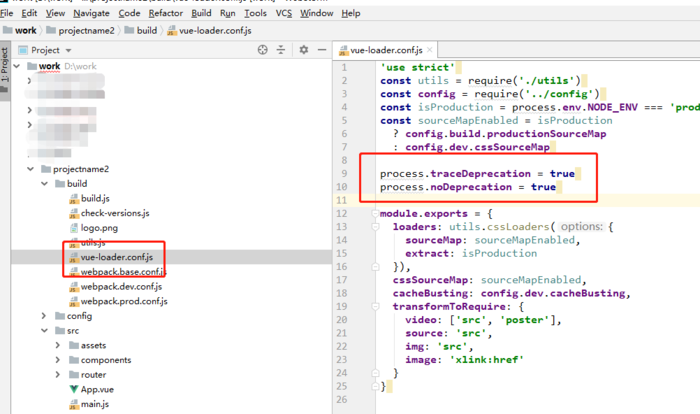
Task: Fold the module.exports block at line 12
Action: [375, 213]
